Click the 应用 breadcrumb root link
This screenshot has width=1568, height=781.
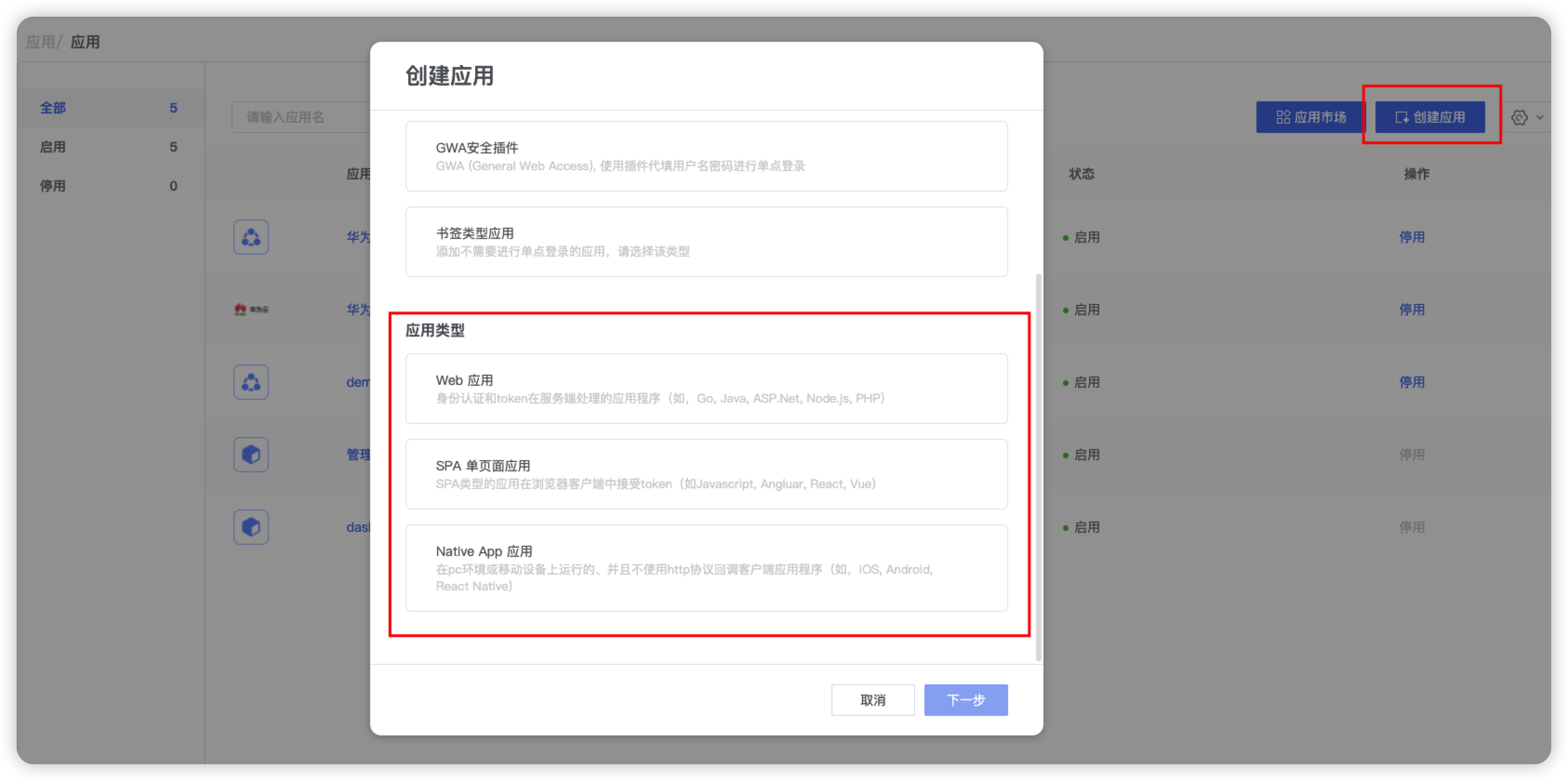(40, 42)
